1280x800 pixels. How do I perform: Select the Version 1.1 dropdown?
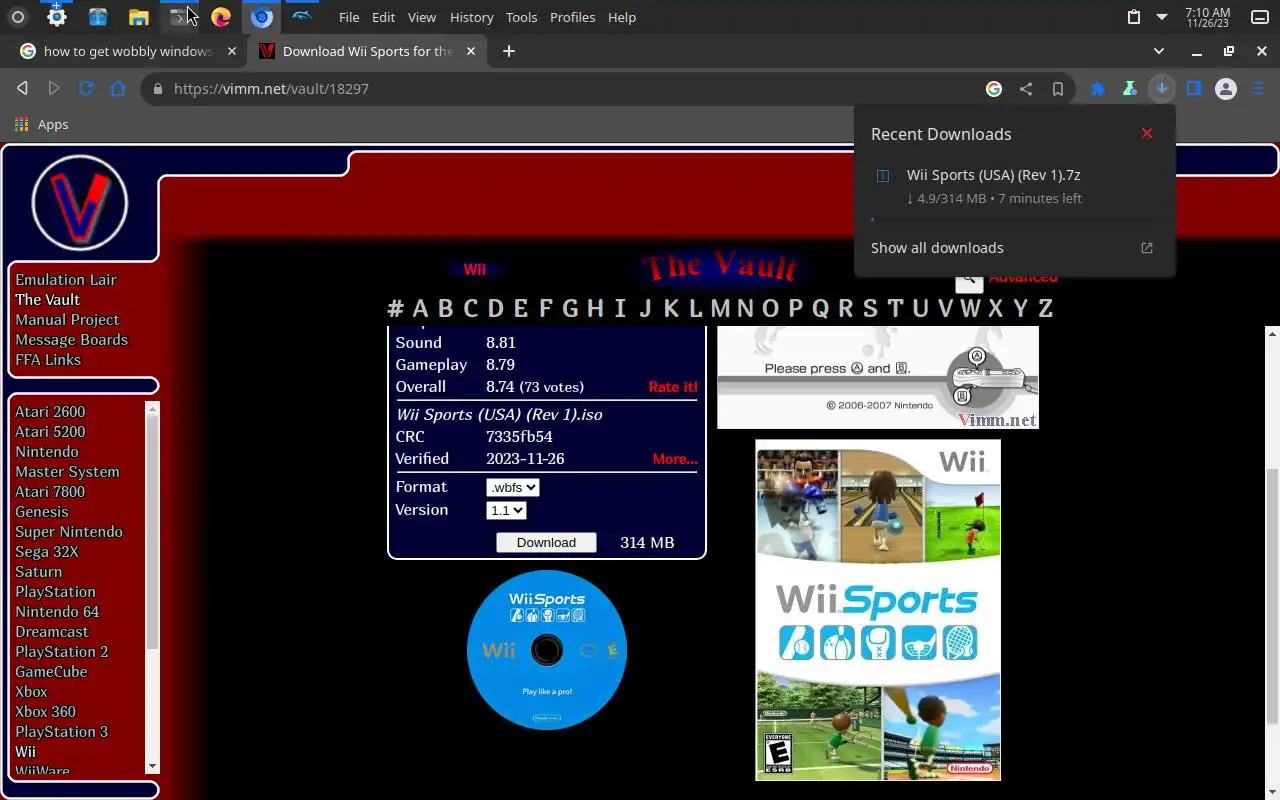tap(506, 510)
